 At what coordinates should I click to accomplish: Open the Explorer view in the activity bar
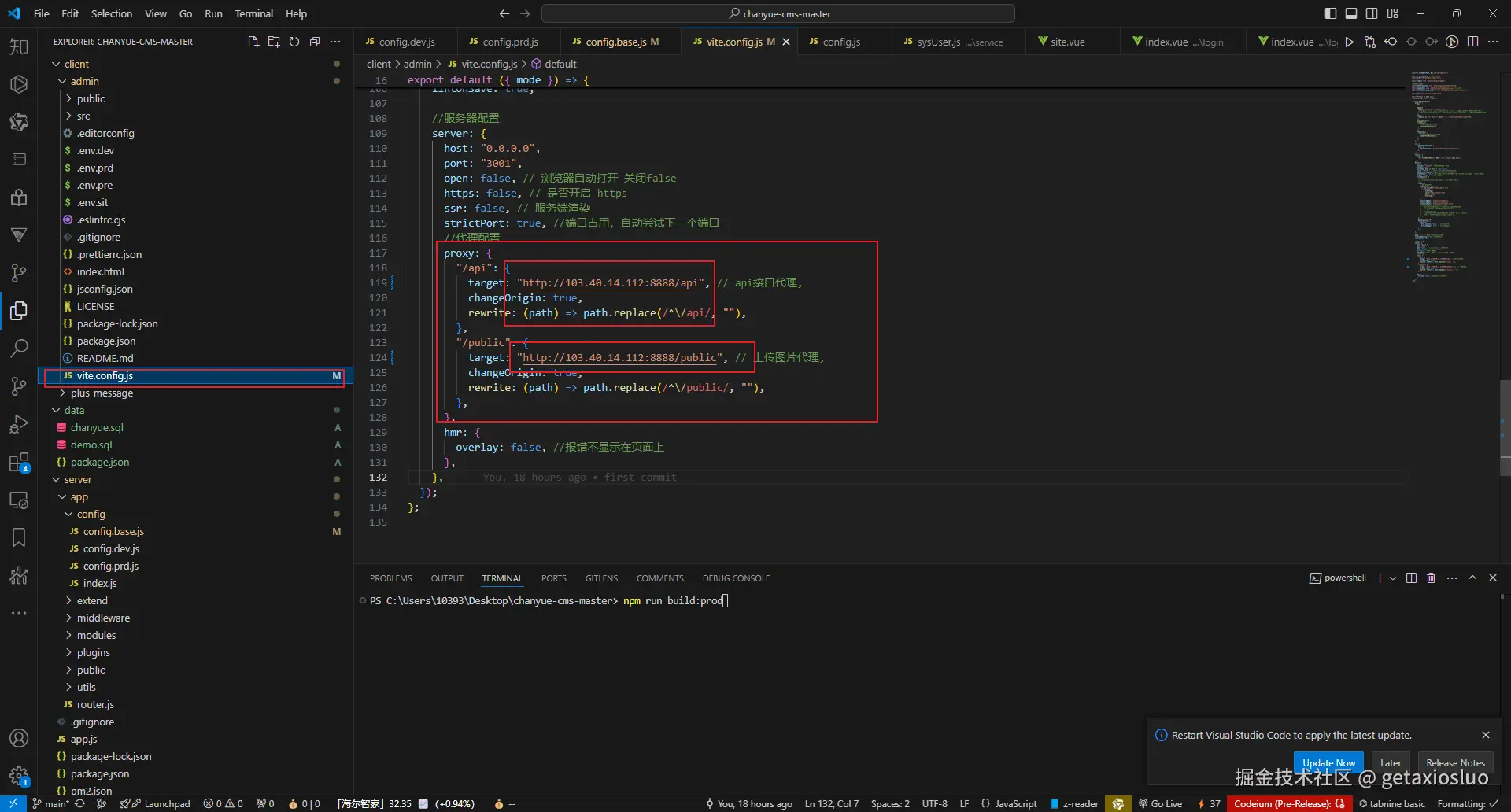tap(19, 311)
